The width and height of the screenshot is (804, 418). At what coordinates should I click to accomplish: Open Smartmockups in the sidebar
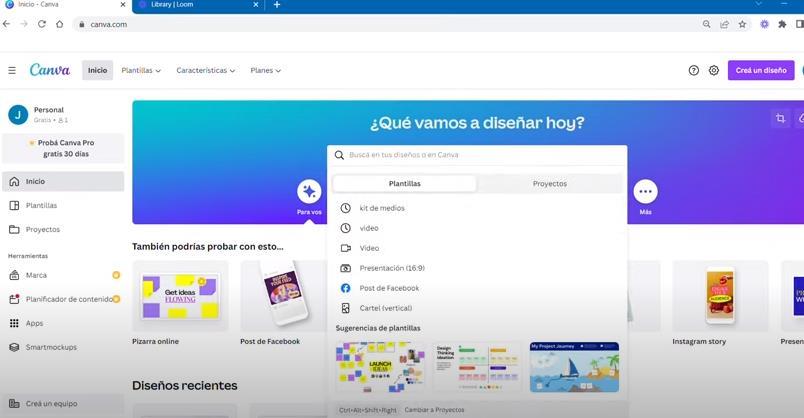click(x=63, y=347)
